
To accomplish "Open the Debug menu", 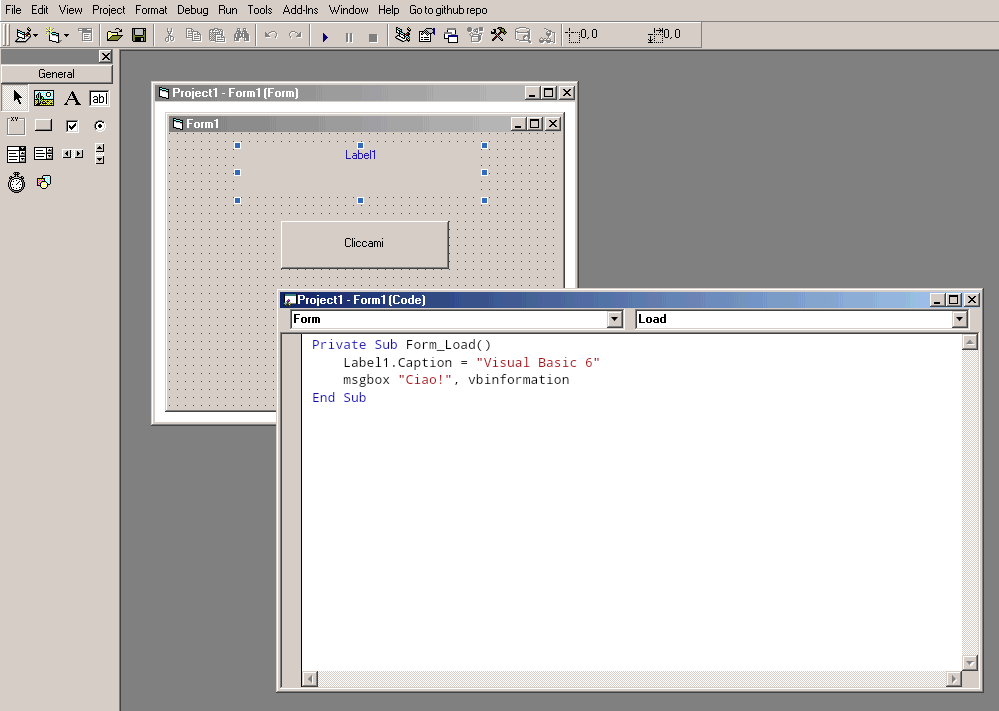I will point(192,10).
